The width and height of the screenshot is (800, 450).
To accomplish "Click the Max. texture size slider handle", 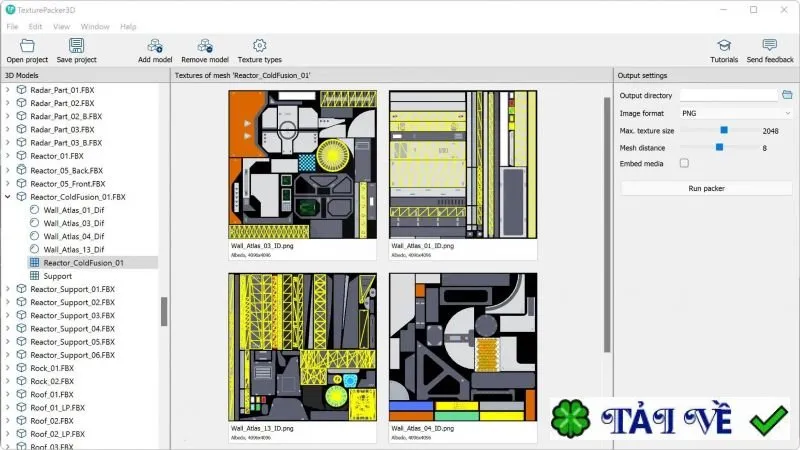I will click(x=724, y=130).
